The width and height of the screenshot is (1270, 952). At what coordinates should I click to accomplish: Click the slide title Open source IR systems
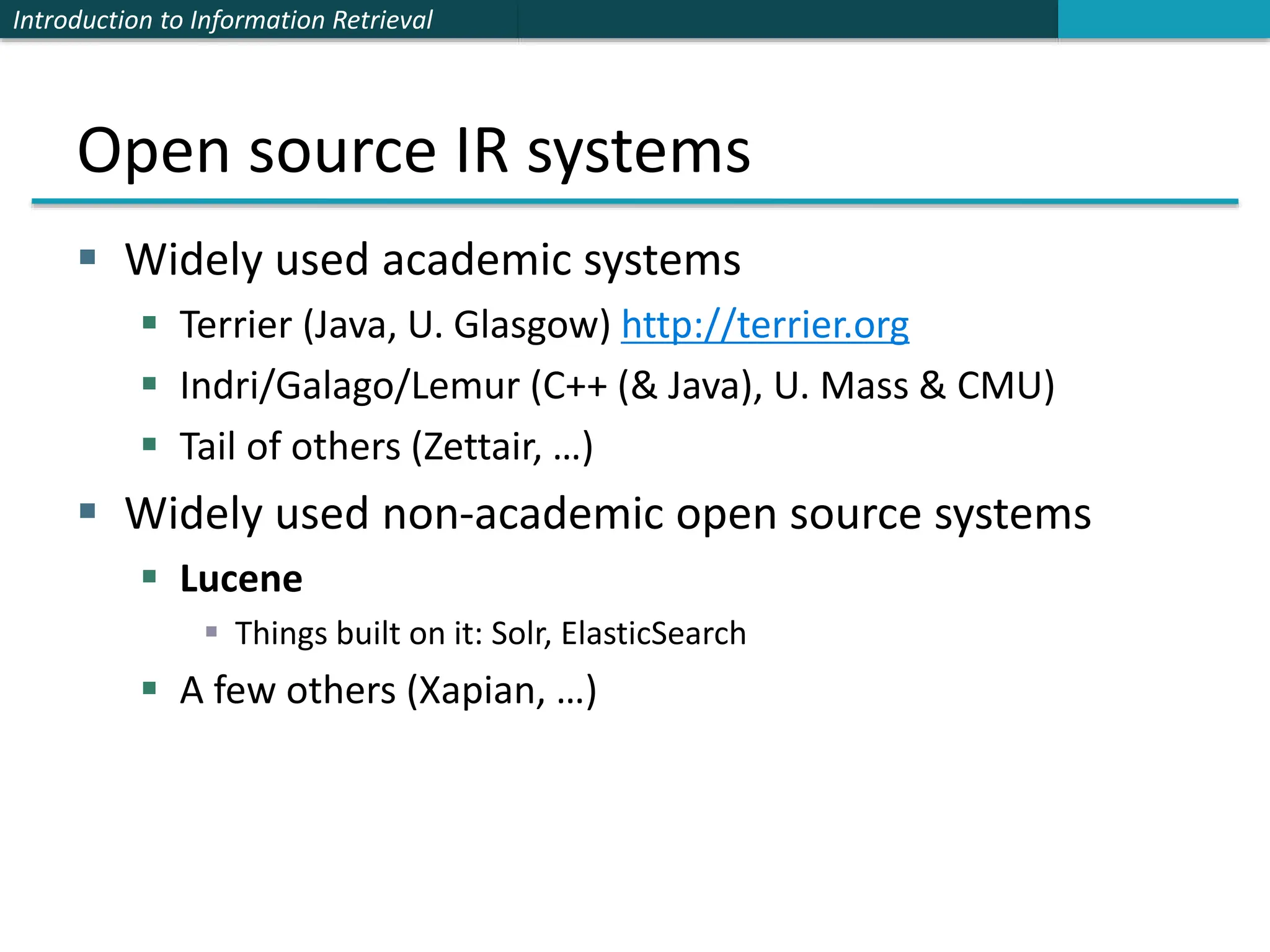[414, 151]
